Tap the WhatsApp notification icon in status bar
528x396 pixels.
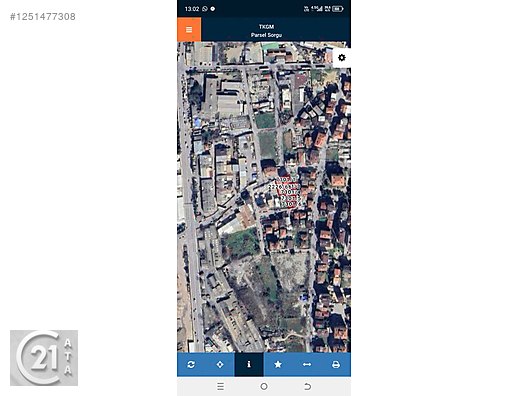point(205,9)
